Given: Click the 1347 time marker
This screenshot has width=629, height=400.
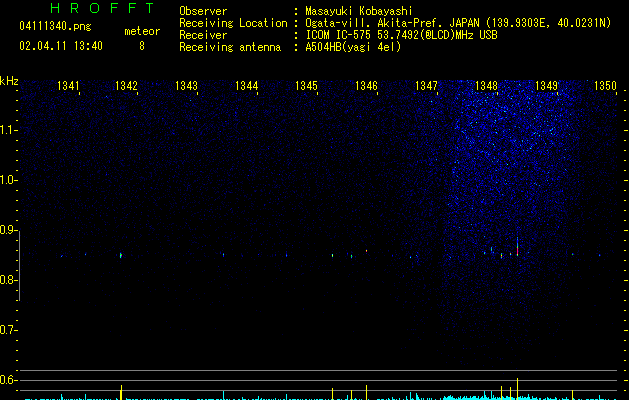Looking at the screenshot, I should (x=426, y=86).
